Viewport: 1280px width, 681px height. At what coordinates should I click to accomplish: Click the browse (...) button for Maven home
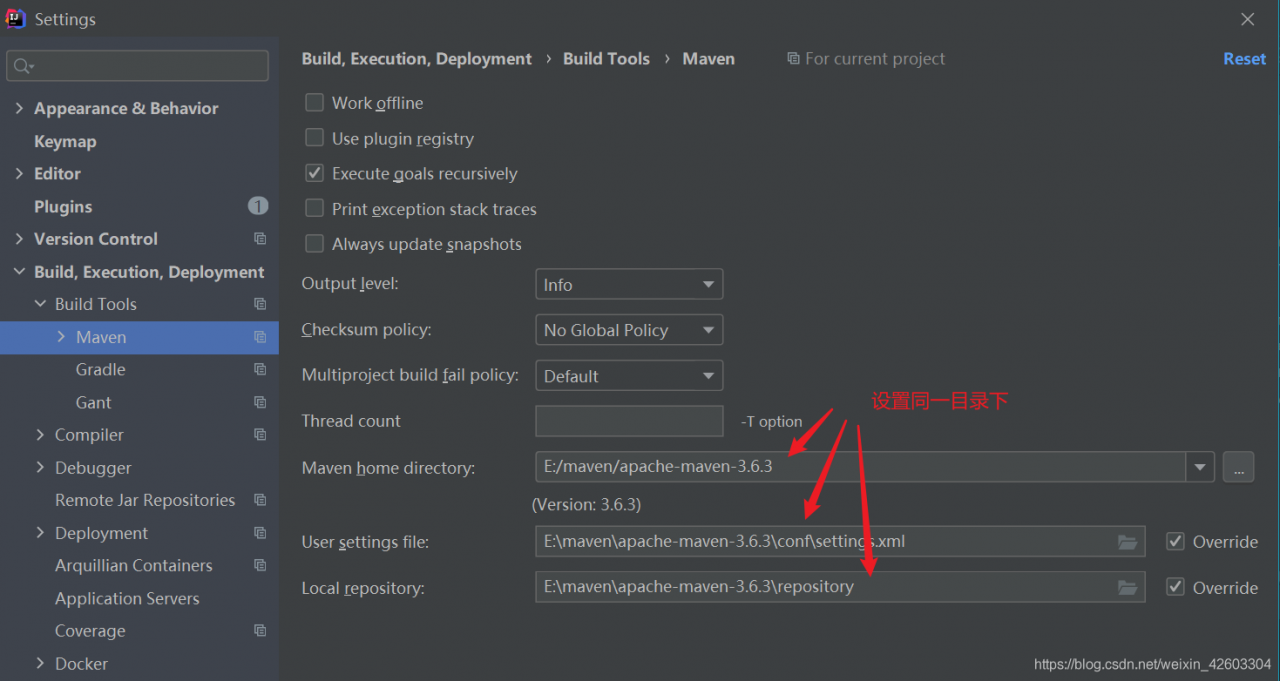[1238, 467]
